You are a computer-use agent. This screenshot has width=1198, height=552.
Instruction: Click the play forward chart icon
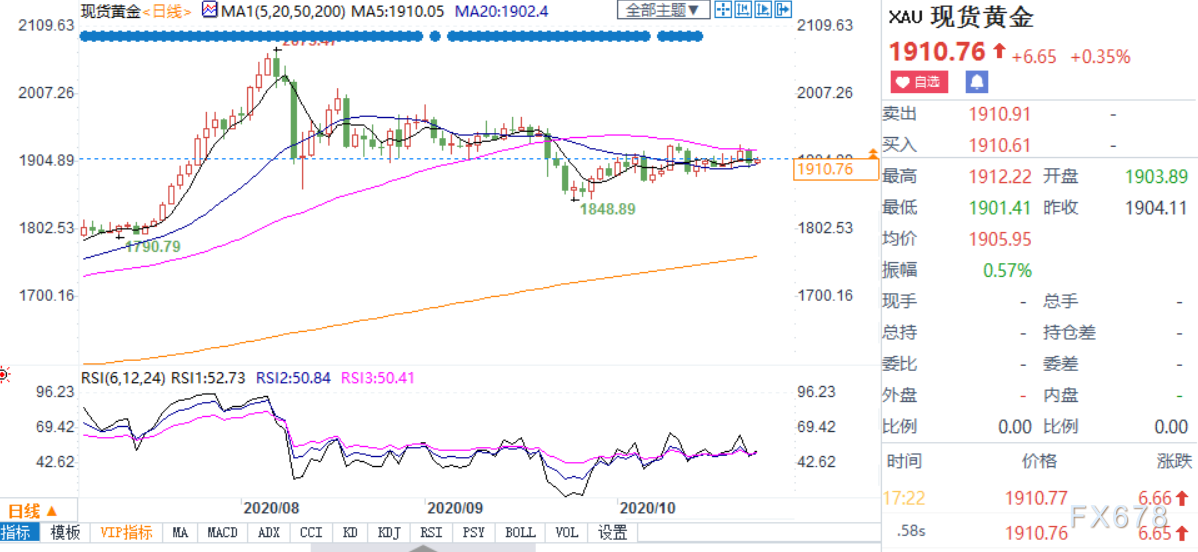coord(763,9)
